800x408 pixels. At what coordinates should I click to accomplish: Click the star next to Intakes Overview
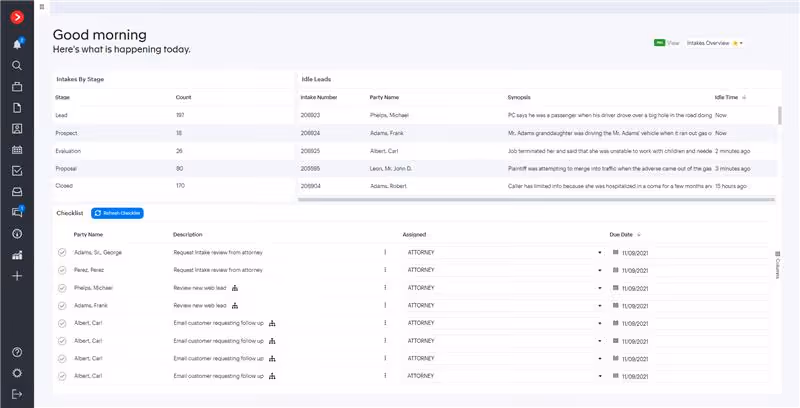(735, 43)
